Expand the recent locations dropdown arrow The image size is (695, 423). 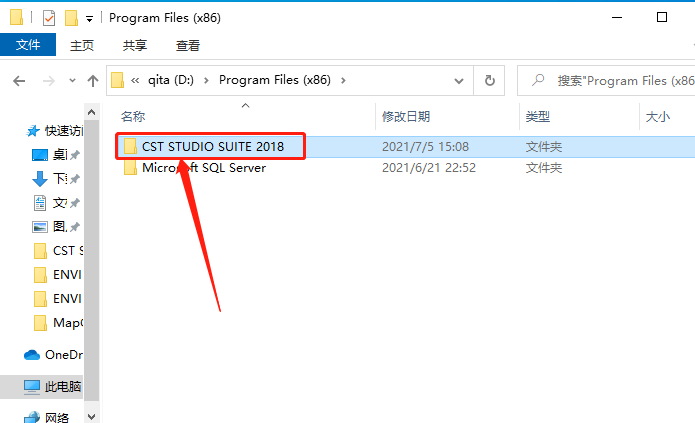72,81
